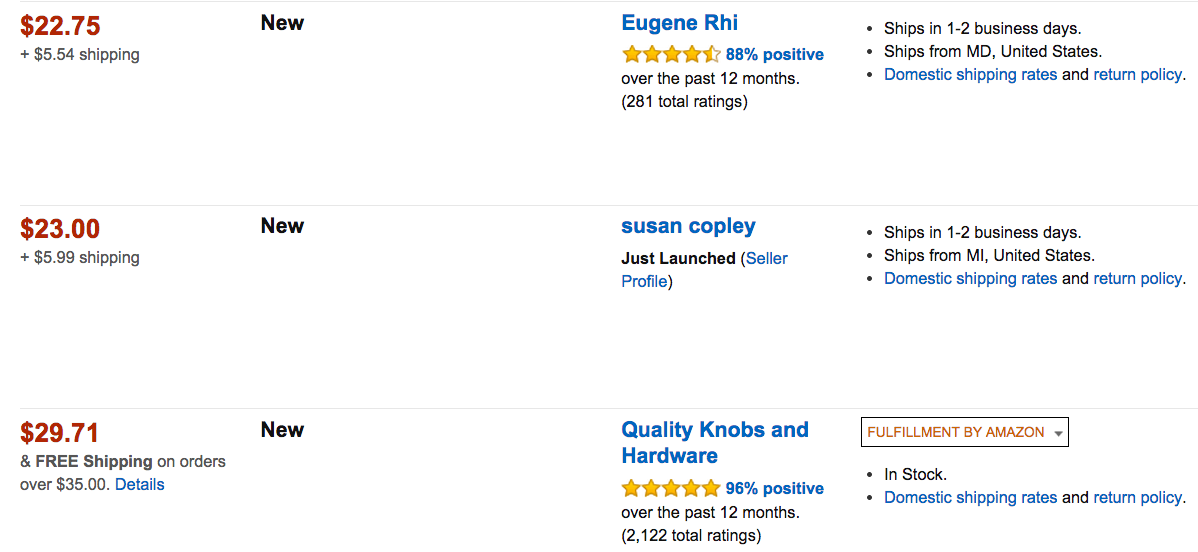View susan copley's Domestic shipping rates
The height and width of the screenshot is (552, 1198).
point(970,278)
